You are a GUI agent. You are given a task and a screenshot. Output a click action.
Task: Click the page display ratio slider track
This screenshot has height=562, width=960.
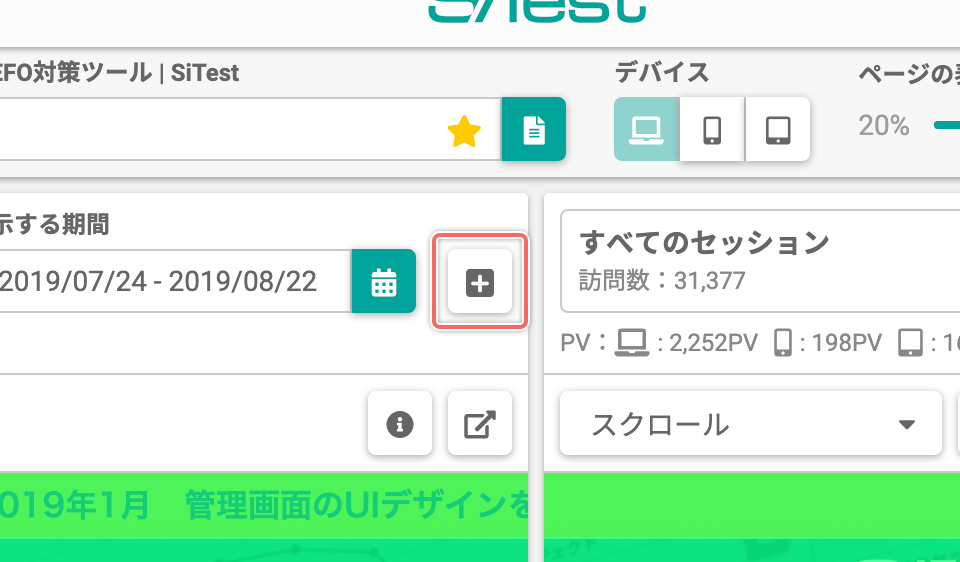(947, 126)
